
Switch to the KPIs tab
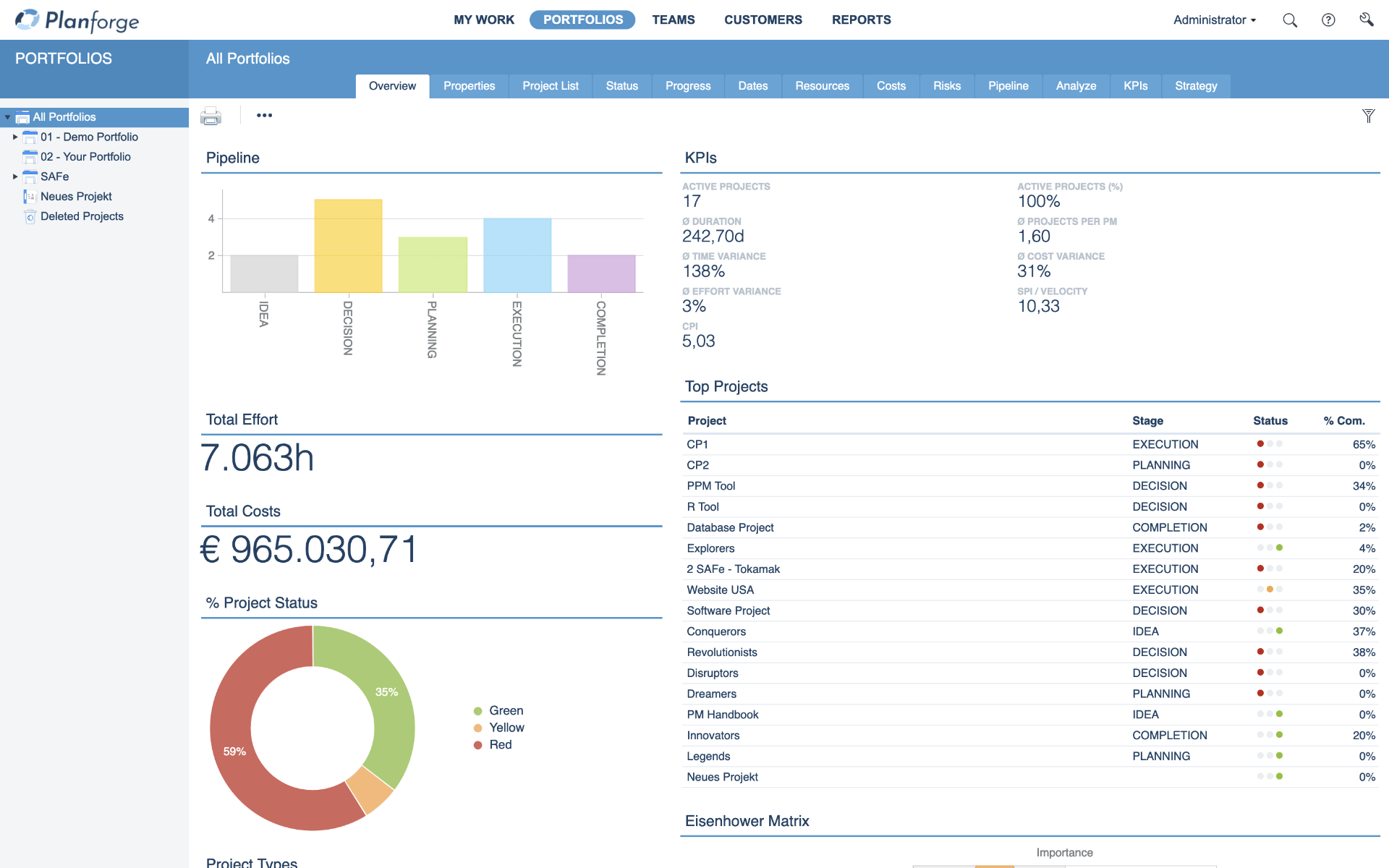pos(1134,85)
